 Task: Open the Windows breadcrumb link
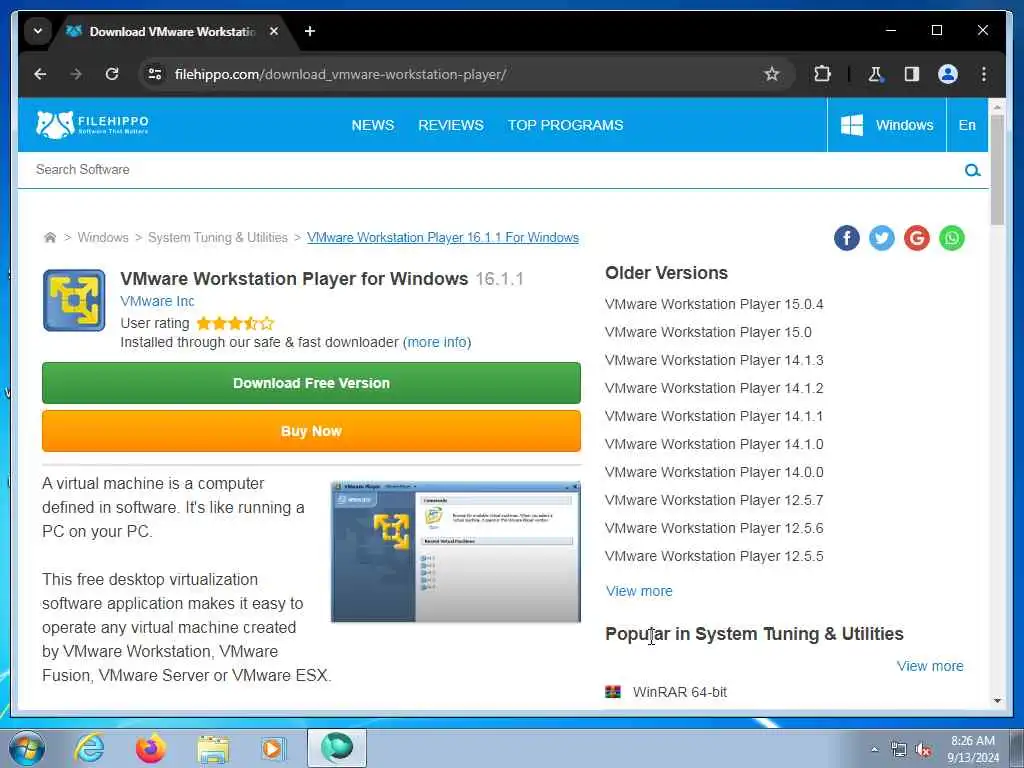[103, 238]
